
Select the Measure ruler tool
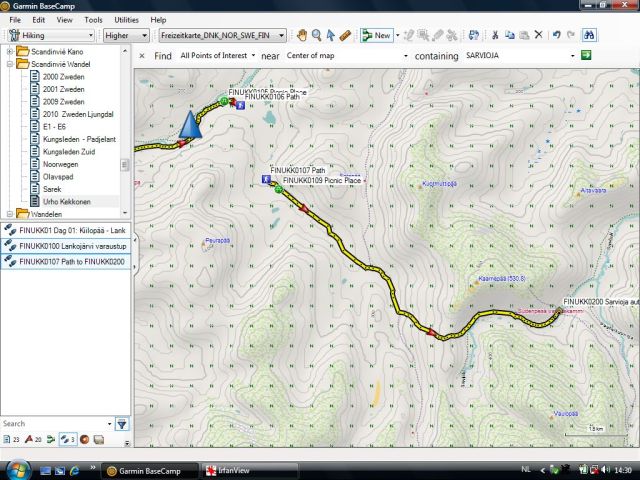click(345, 35)
